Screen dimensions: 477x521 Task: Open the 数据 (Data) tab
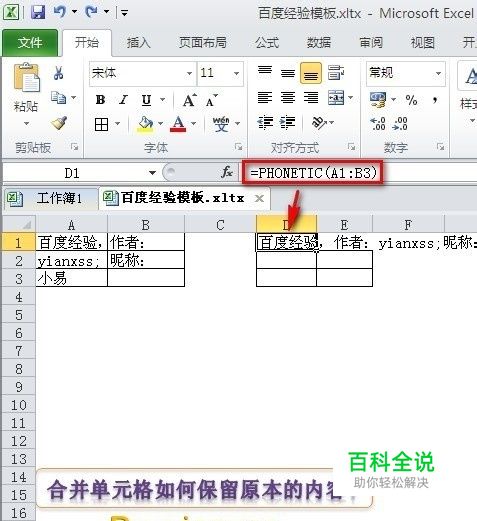click(319, 43)
